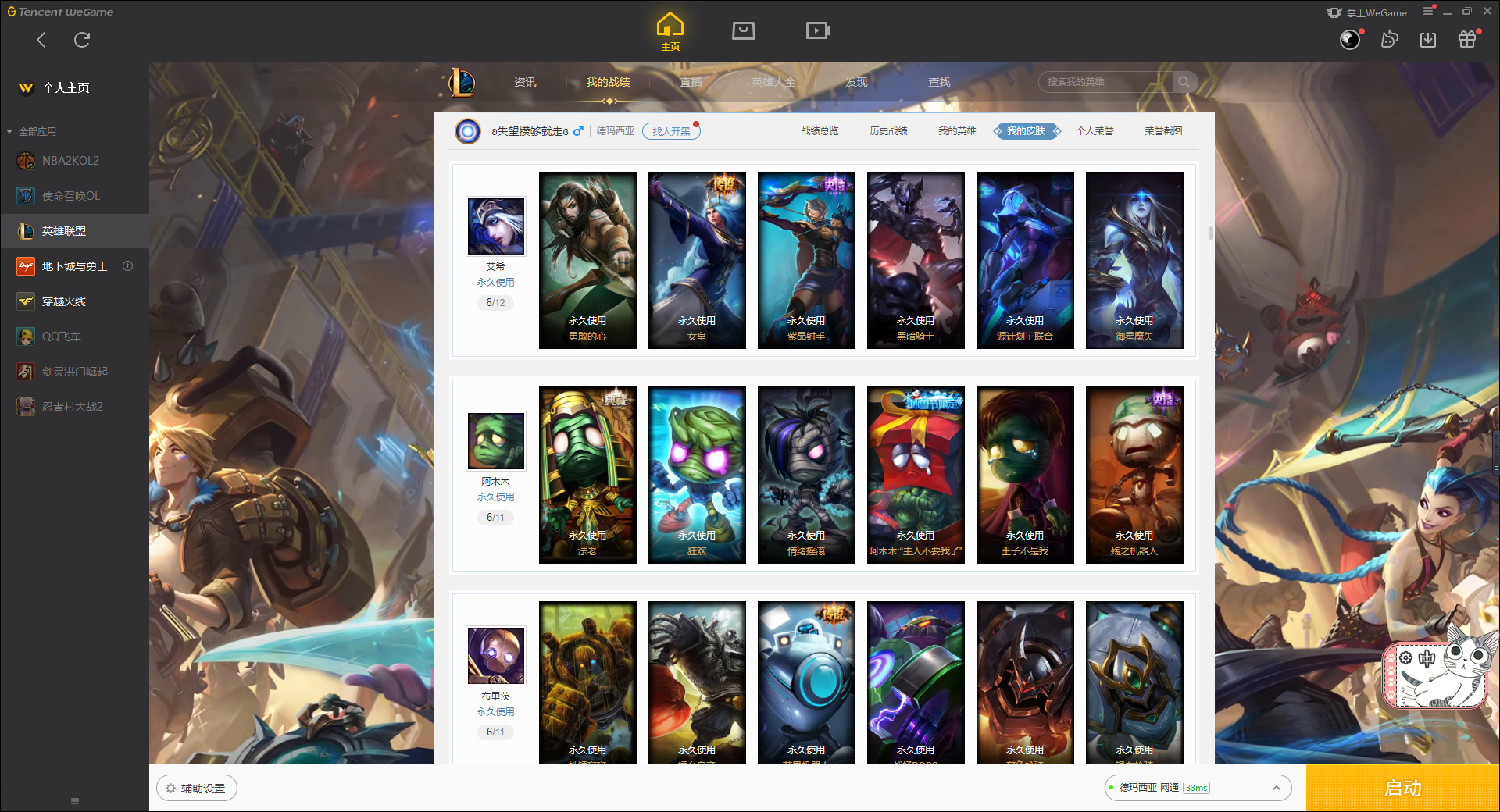Click the update icon beside 地下城与勇士

click(128, 266)
